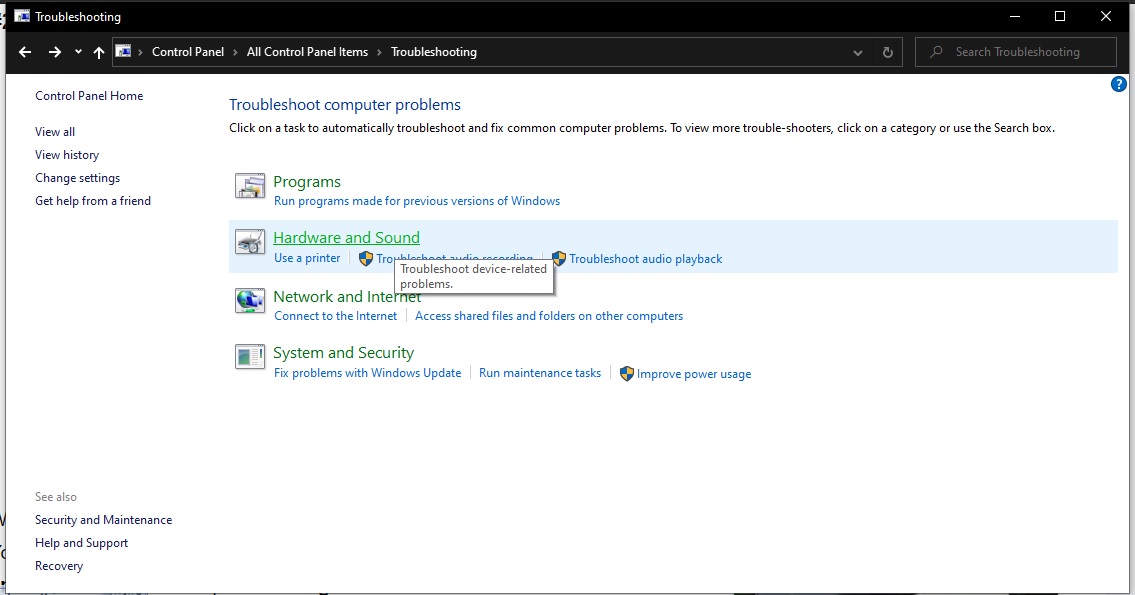Open the blue Help question mark icon

pos(1119,85)
